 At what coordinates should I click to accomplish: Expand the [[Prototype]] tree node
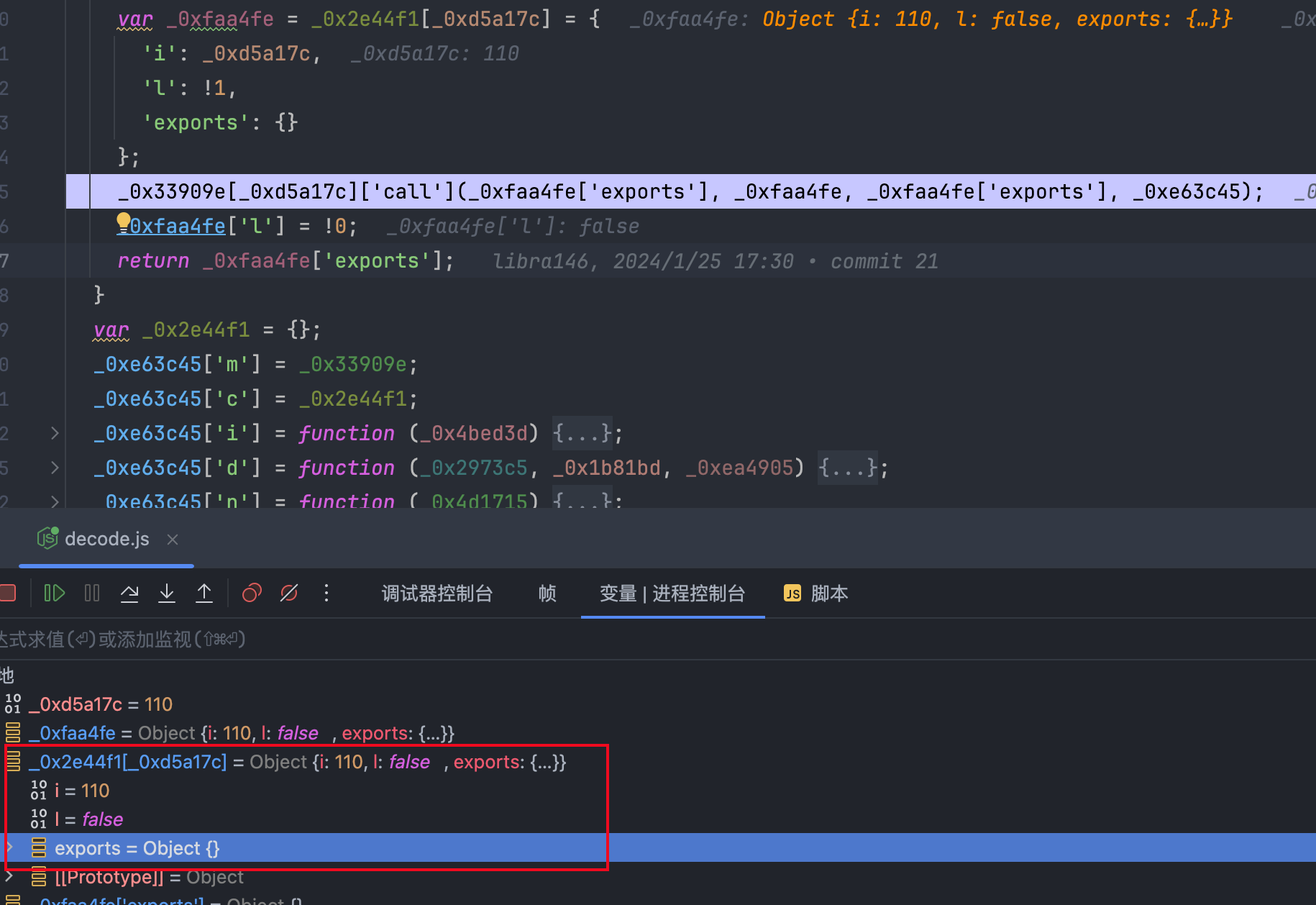coord(9,876)
